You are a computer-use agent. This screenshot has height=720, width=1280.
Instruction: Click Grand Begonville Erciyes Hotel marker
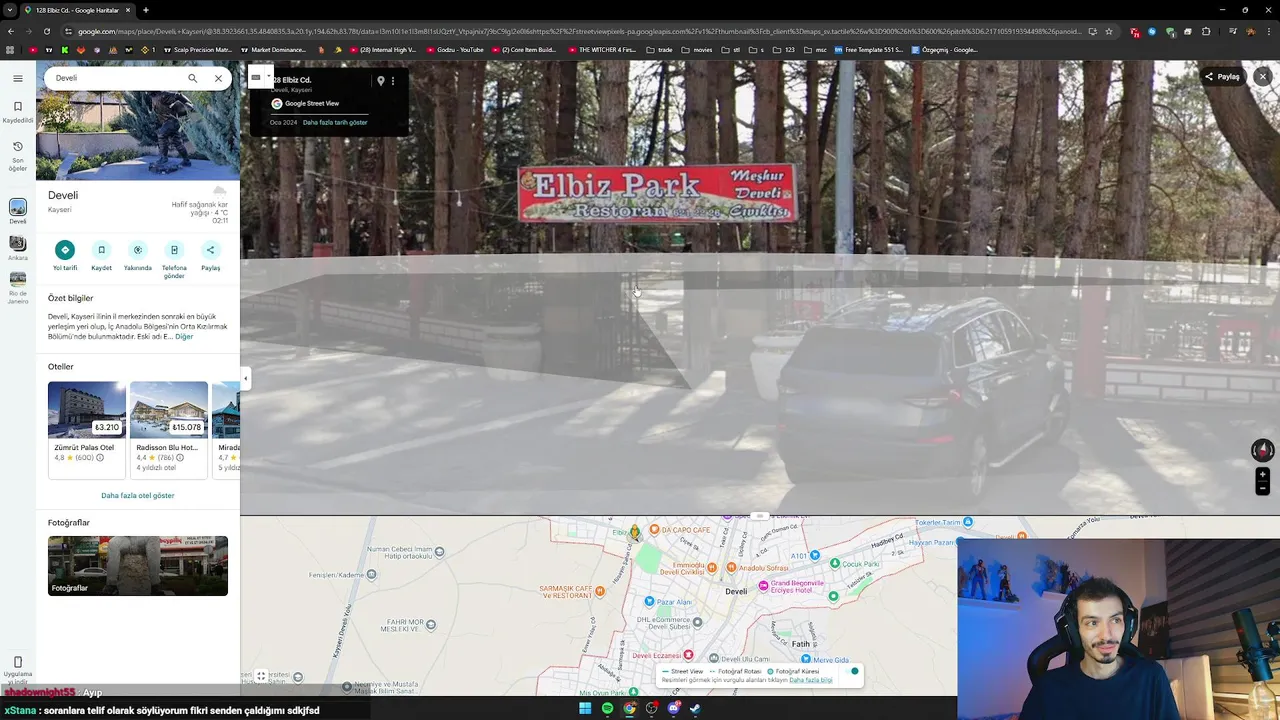pyautogui.click(x=764, y=586)
